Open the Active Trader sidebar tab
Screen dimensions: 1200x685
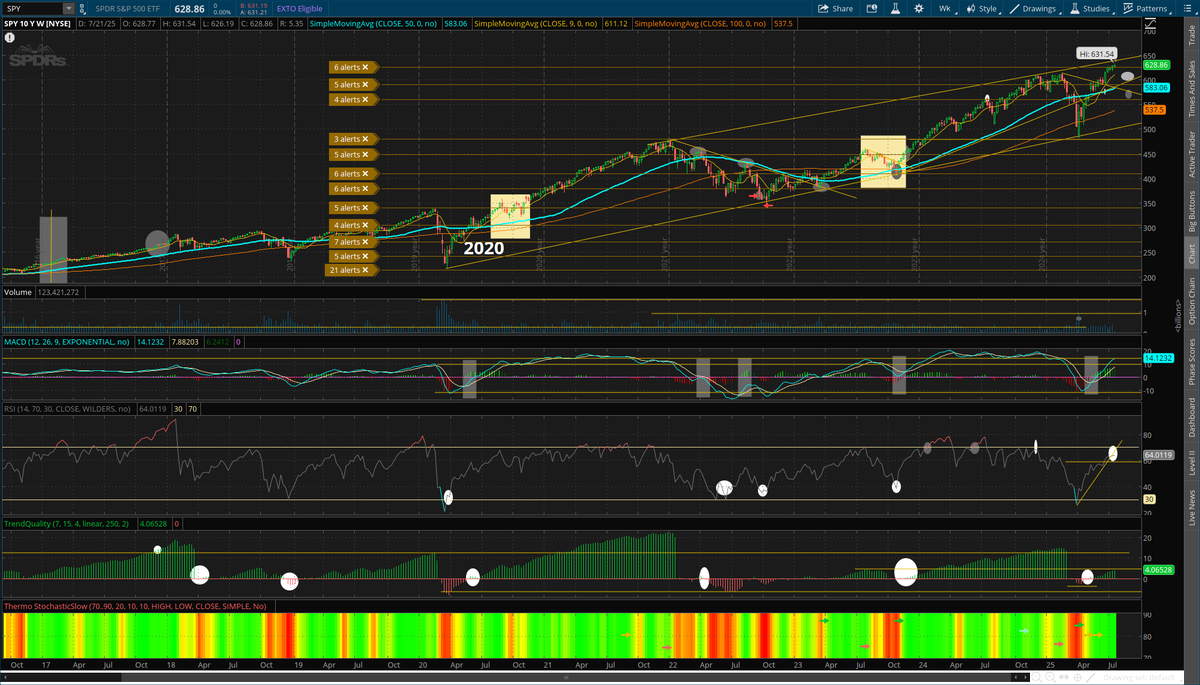1191,154
